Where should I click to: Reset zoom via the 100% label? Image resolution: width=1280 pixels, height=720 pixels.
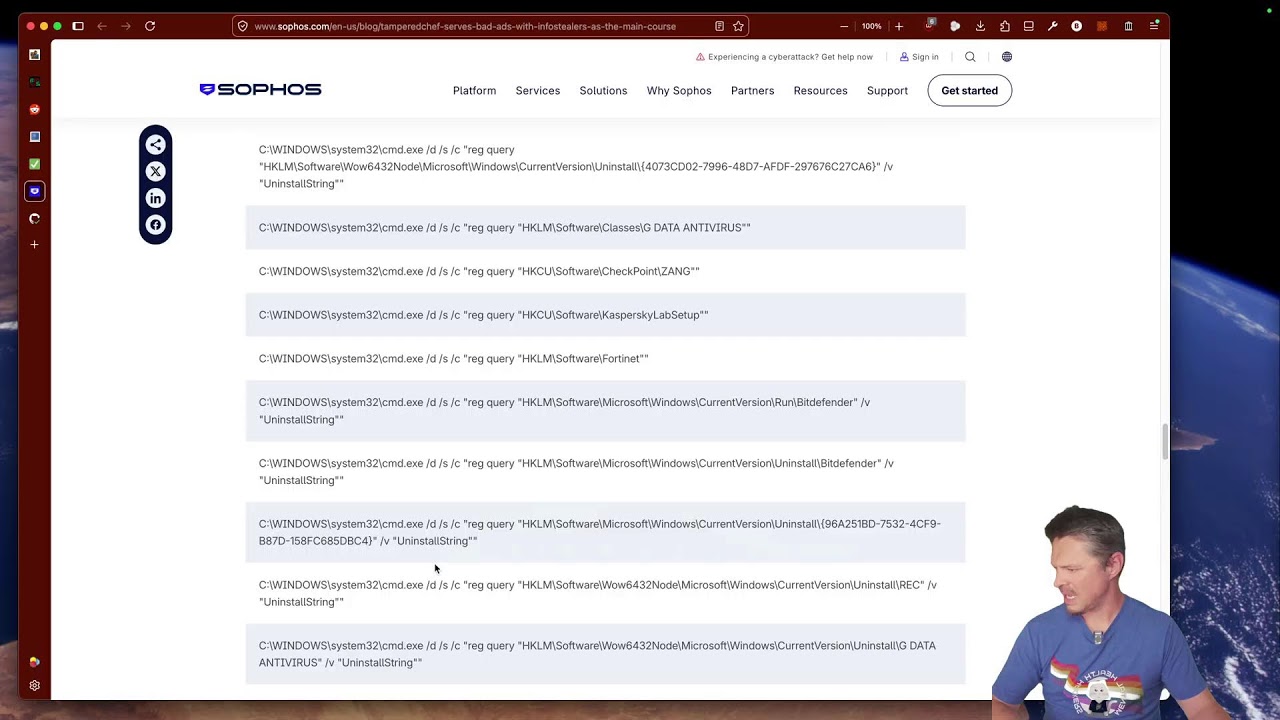point(871,26)
